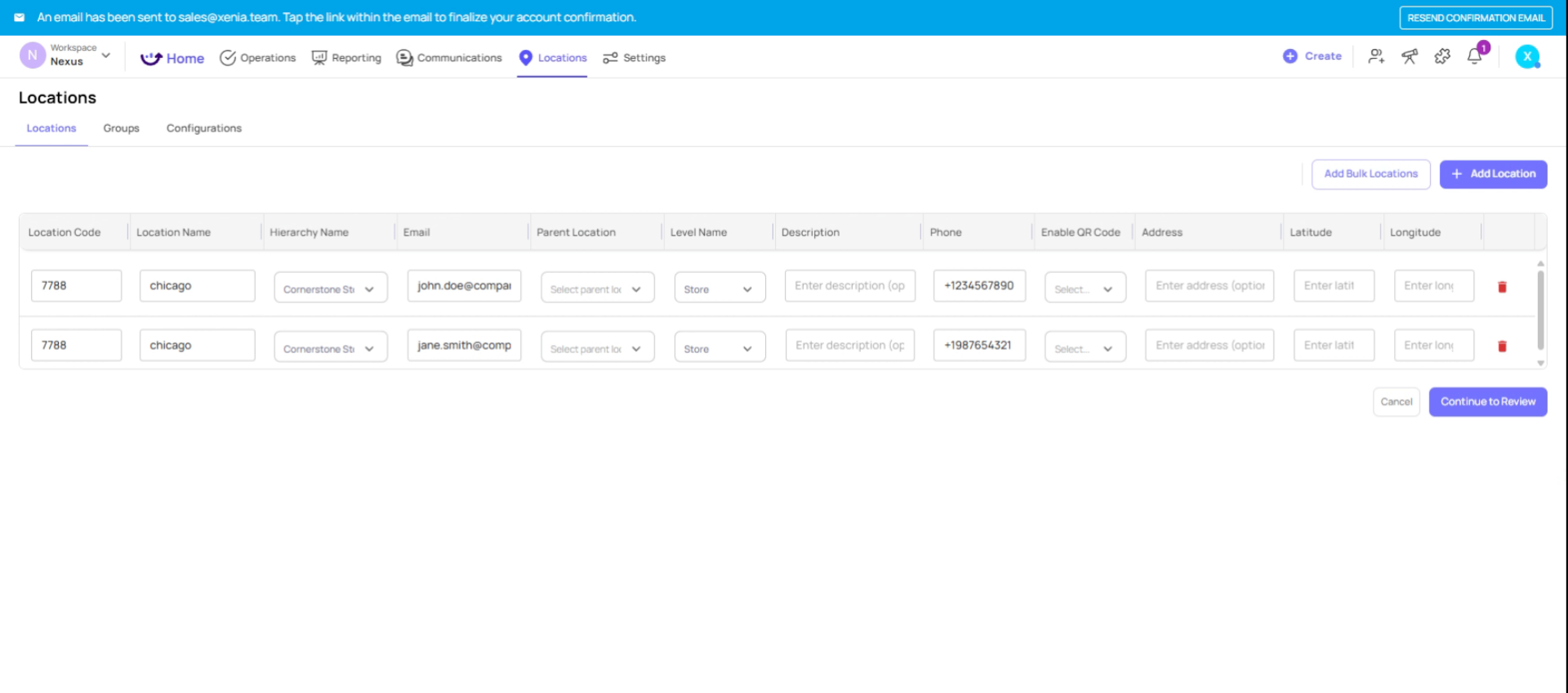Click the Resend Confirmation Email button
Screen dimensions: 1568x693
click(x=1476, y=17)
